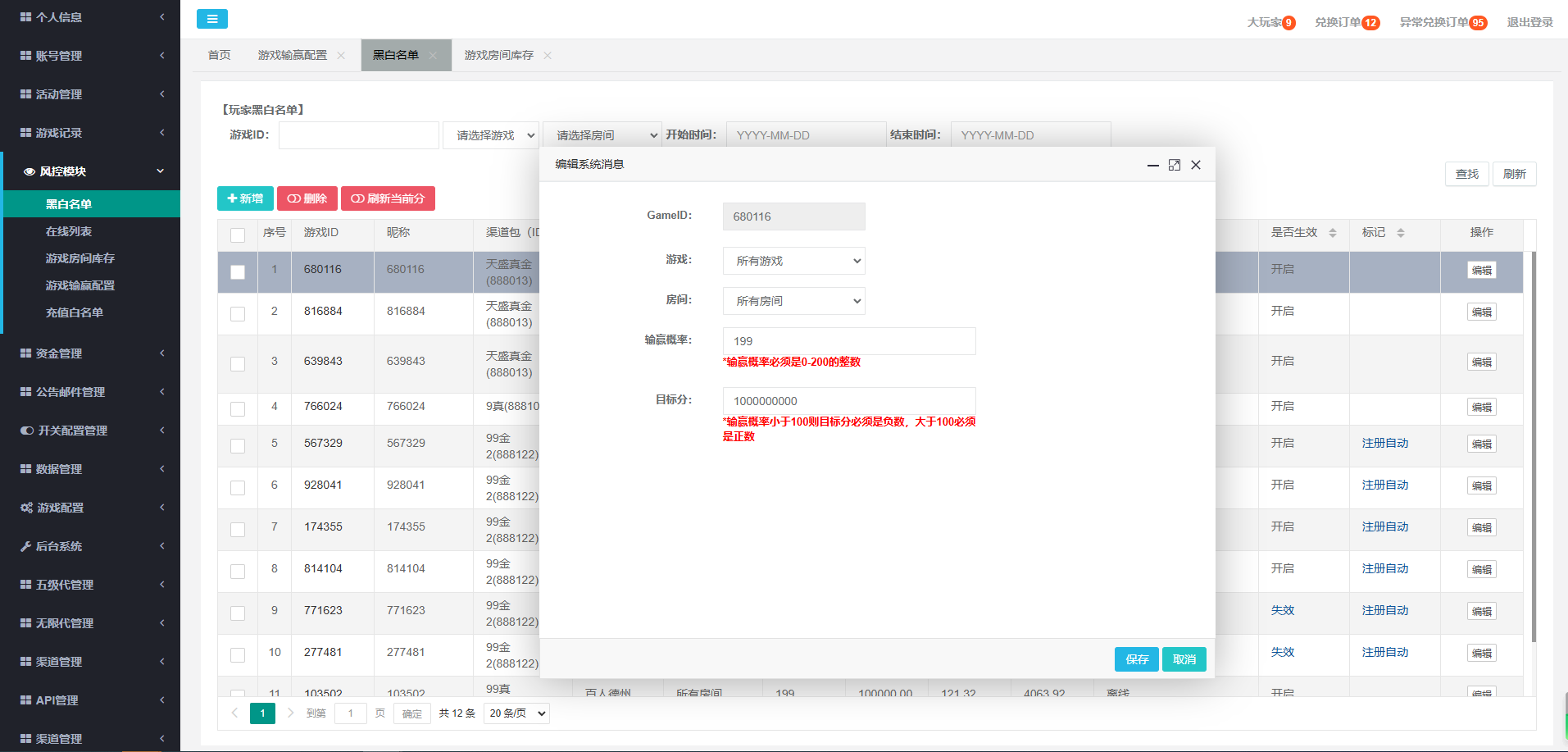Click the 输赢概率 input field
This screenshot has width=1568, height=752.
pyautogui.click(x=848, y=341)
